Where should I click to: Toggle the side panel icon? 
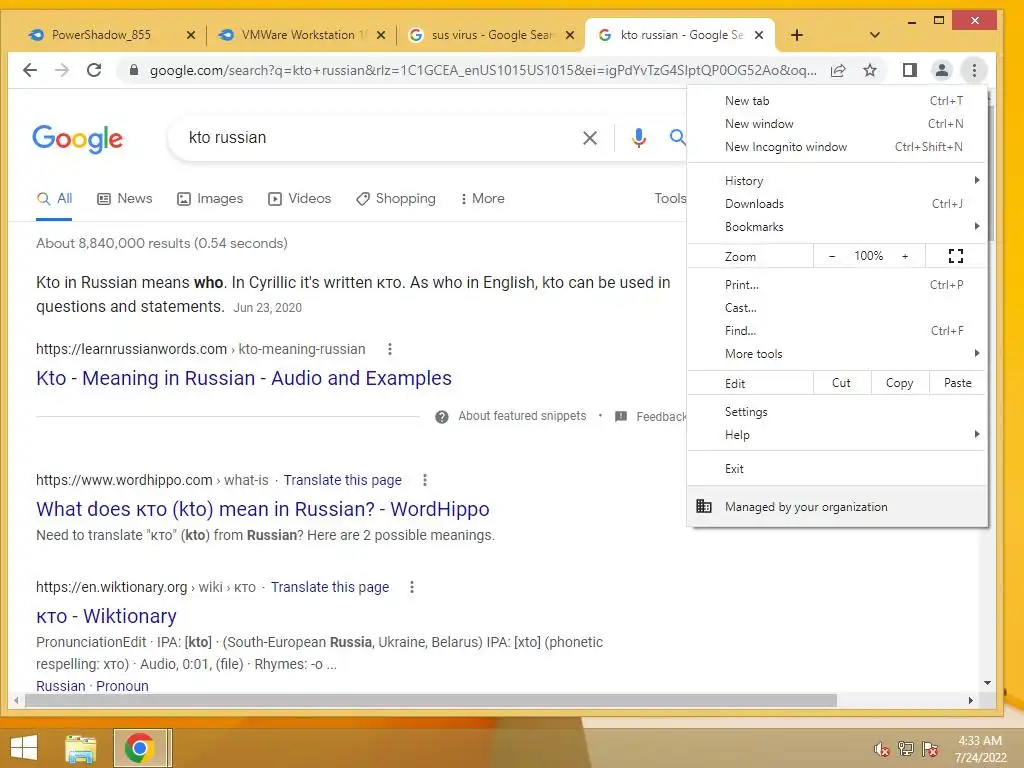click(910, 70)
